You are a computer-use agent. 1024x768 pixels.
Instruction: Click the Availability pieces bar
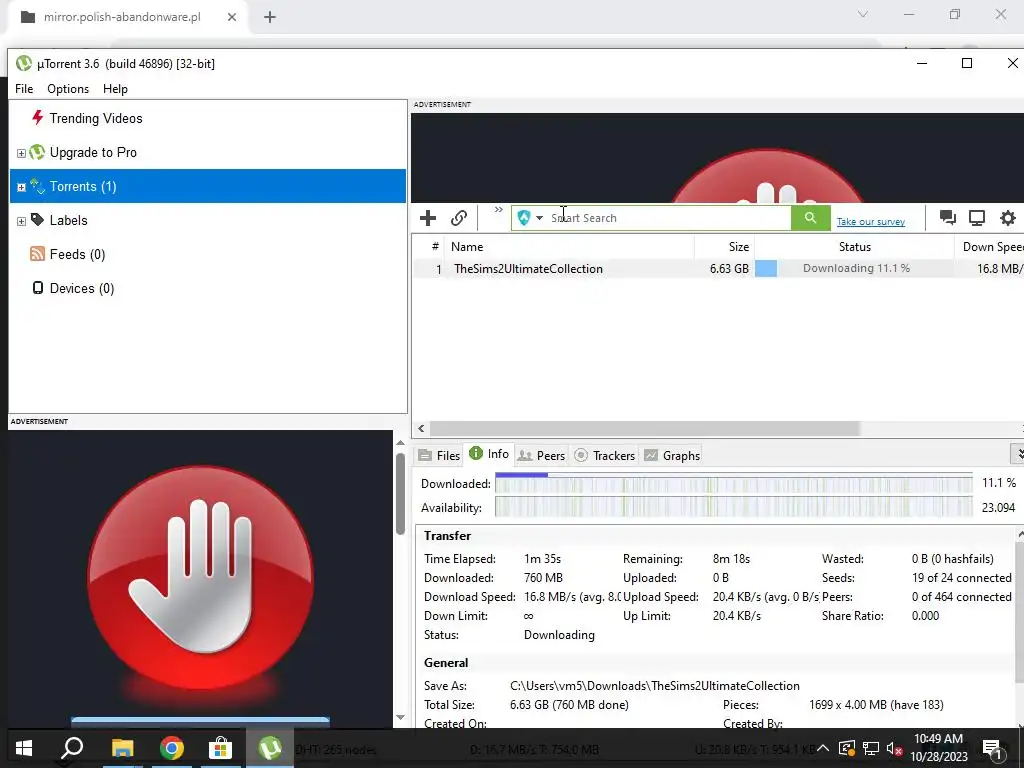click(733, 507)
